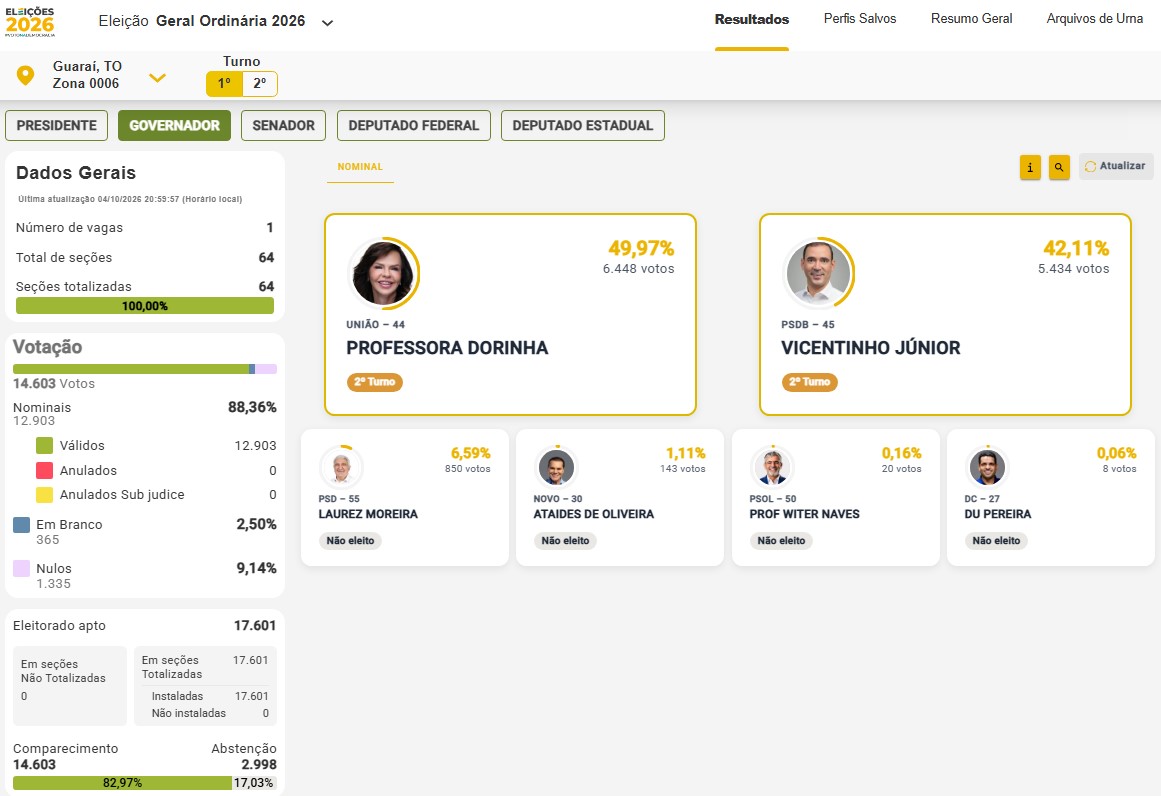Expand the Guaraí, TO zone selector chevron
The width and height of the screenshot is (1161, 796).
pos(158,77)
